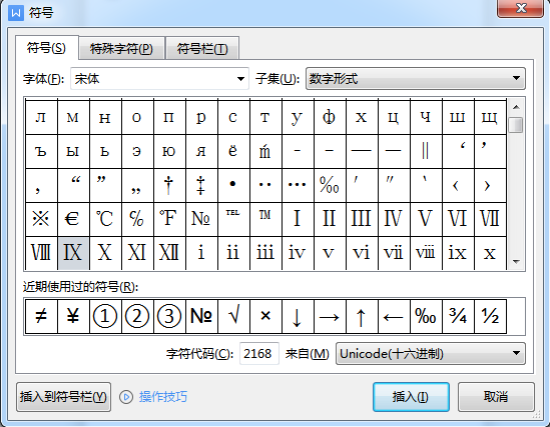Screen dimensions: 550x427
Task: Select the per mille ‰ symbol in grid
Action: coord(330,185)
